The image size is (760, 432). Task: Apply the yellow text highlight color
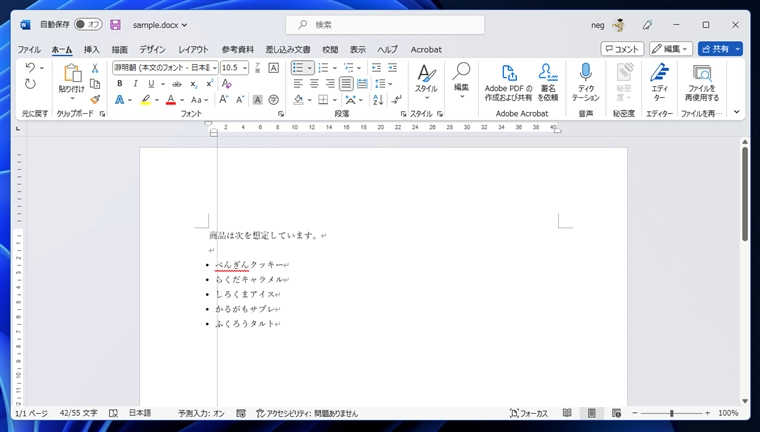click(145, 100)
